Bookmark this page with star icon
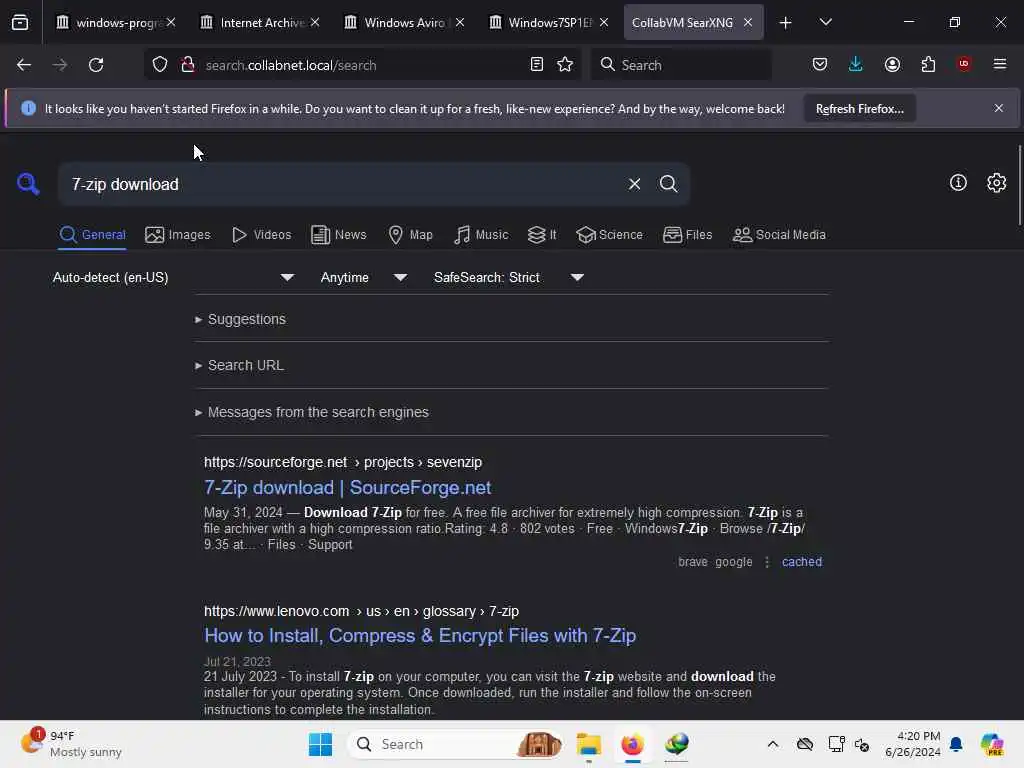The image size is (1024, 768). coord(565,65)
